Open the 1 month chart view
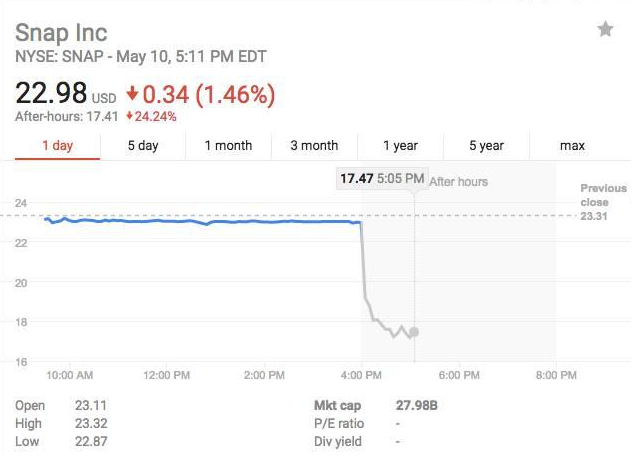The height and width of the screenshot is (461, 632). coord(228,146)
